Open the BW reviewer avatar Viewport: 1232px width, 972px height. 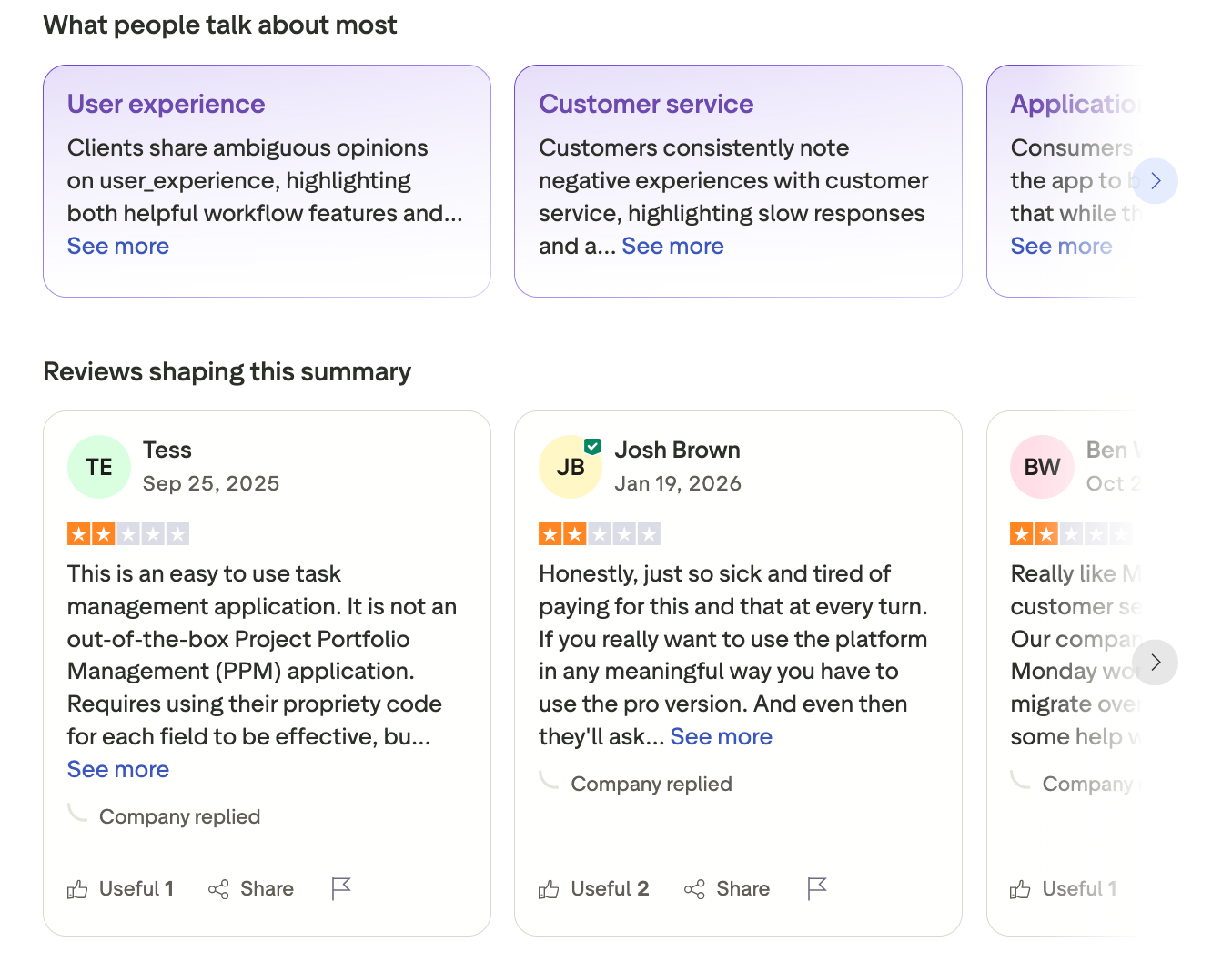(1042, 467)
